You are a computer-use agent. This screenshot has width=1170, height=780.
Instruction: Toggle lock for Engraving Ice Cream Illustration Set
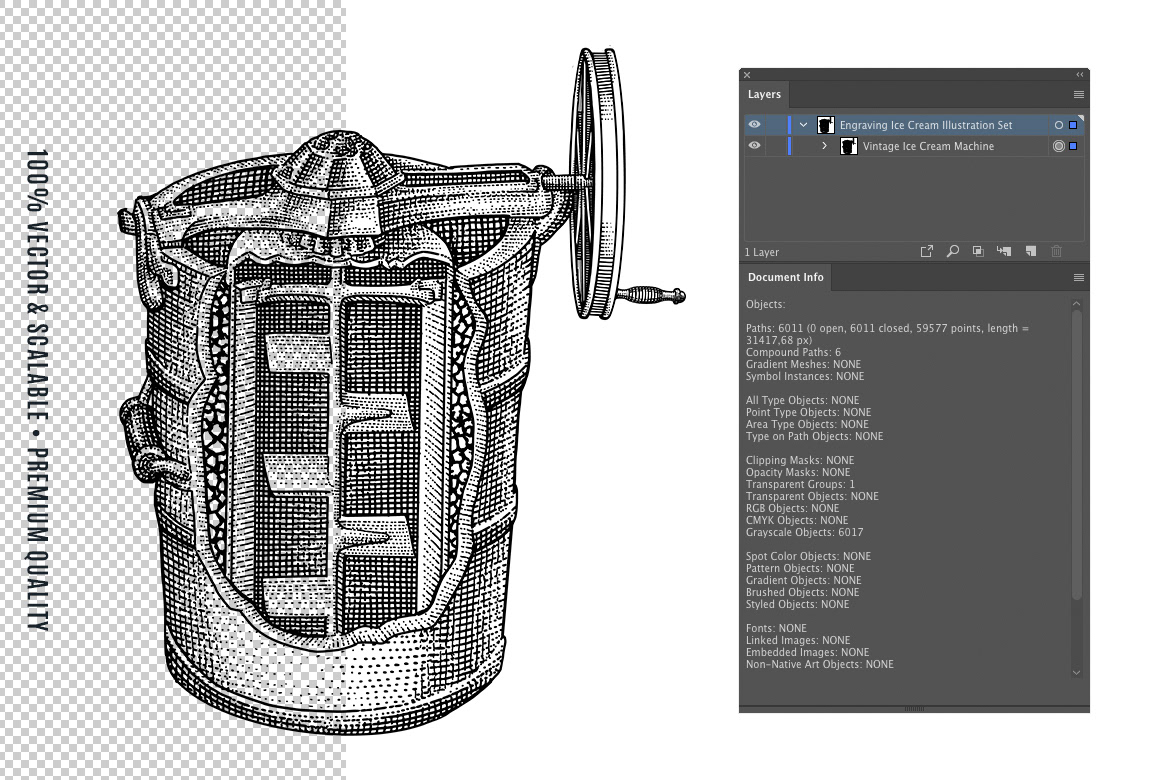click(775, 125)
